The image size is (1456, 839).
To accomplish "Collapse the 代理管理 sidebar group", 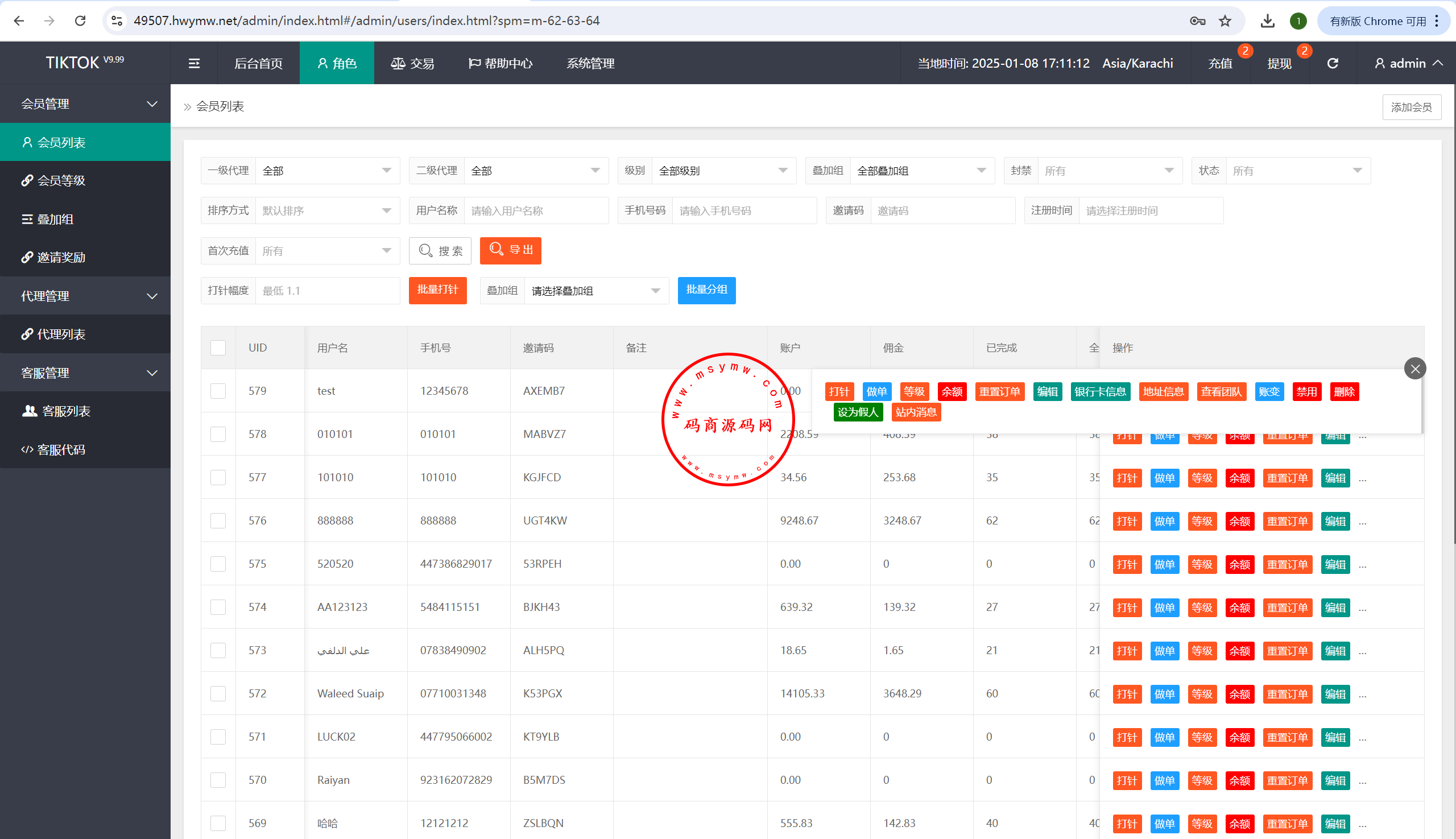I will 85,296.
